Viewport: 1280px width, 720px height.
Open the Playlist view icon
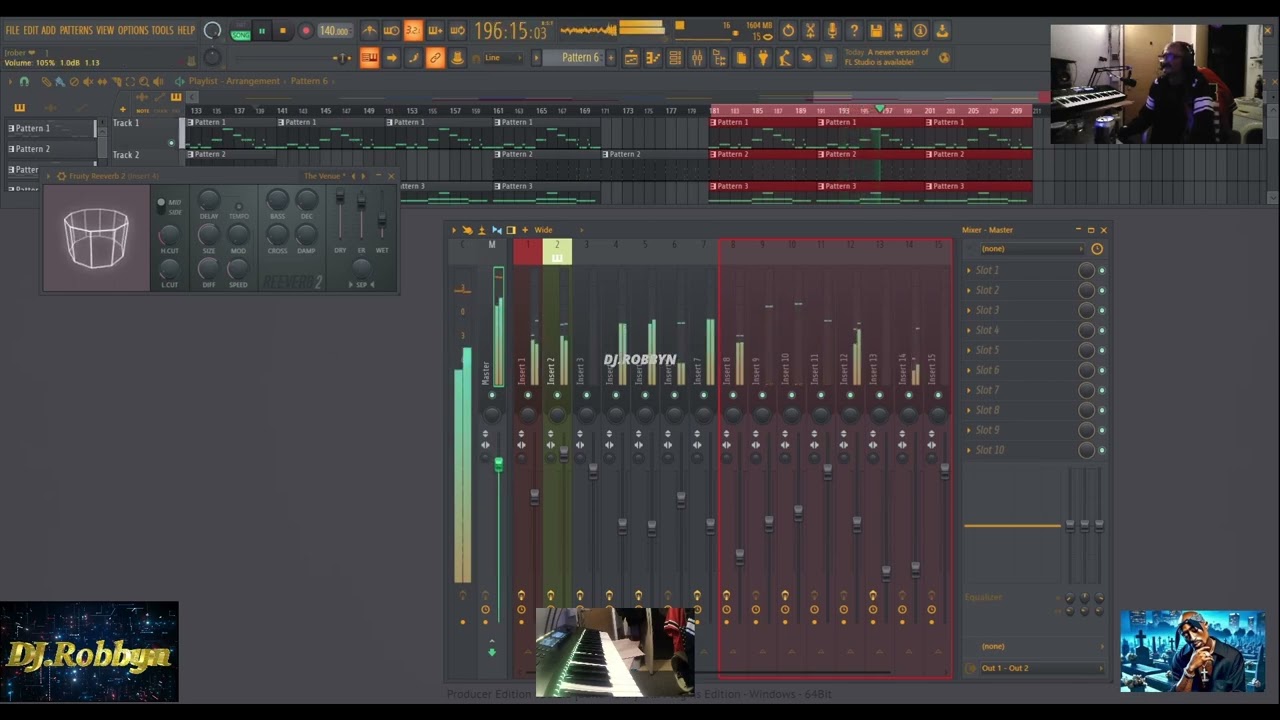pos(631,58)
